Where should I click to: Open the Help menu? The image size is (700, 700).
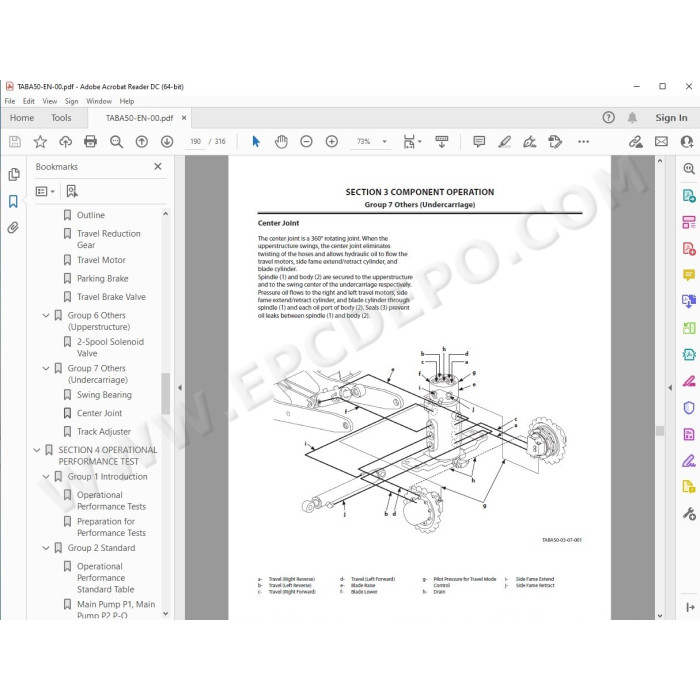point(127,101)
